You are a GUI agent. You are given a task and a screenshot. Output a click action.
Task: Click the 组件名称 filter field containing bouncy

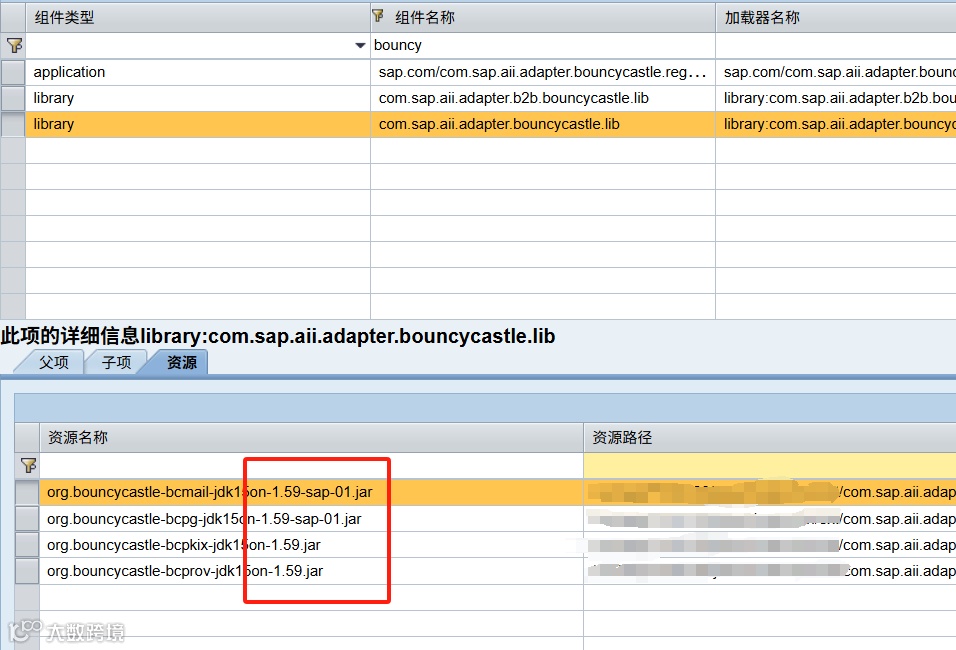click(x=543, y=46)
